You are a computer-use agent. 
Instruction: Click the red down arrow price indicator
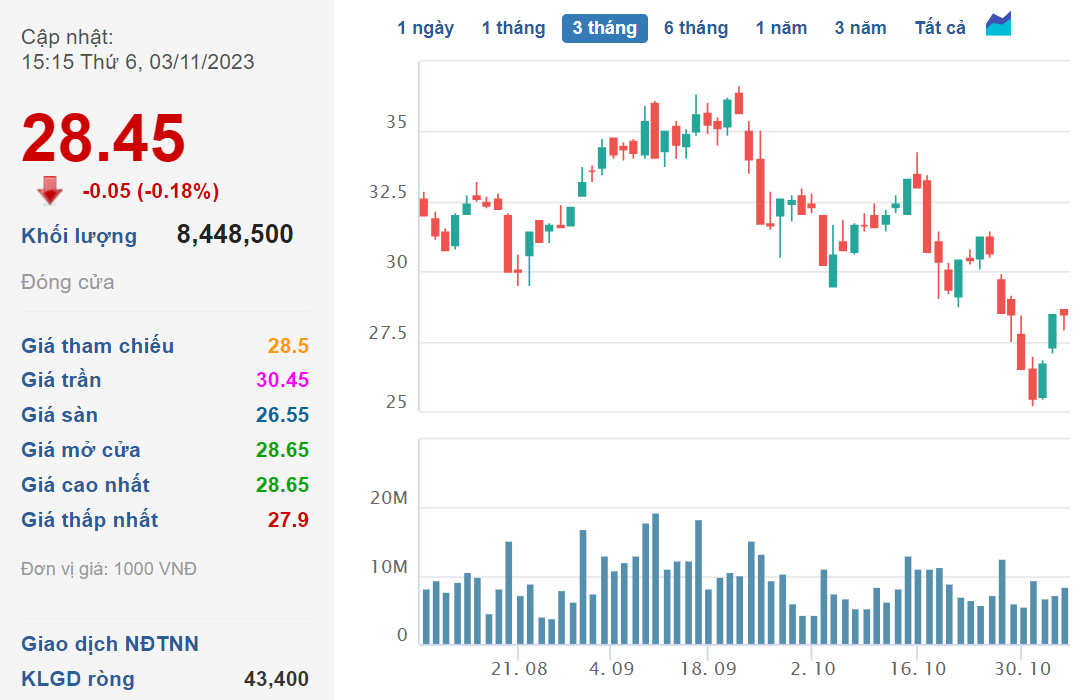tap(50, 190)
